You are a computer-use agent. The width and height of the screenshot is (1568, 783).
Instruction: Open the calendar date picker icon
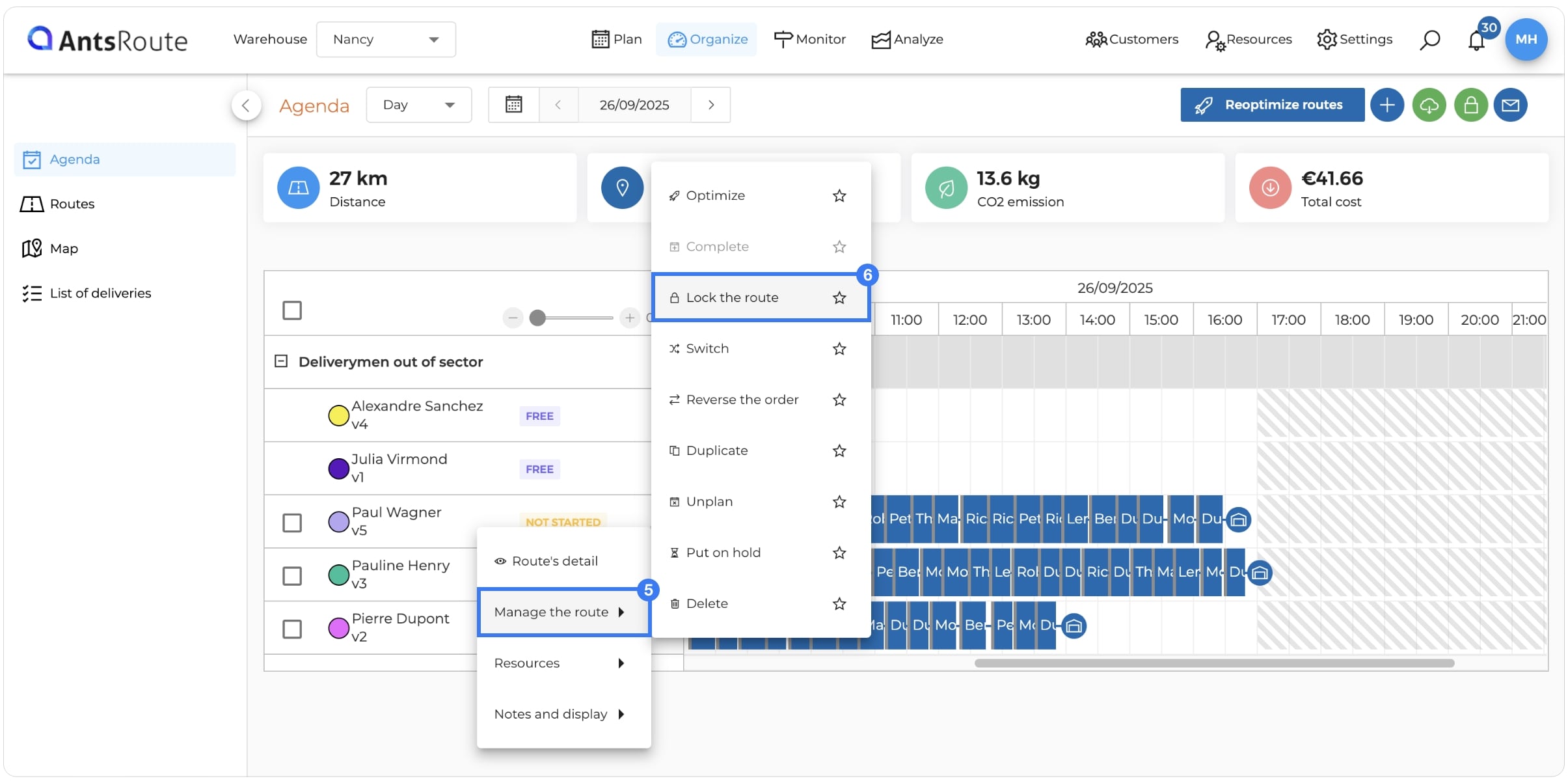point(514,105)
